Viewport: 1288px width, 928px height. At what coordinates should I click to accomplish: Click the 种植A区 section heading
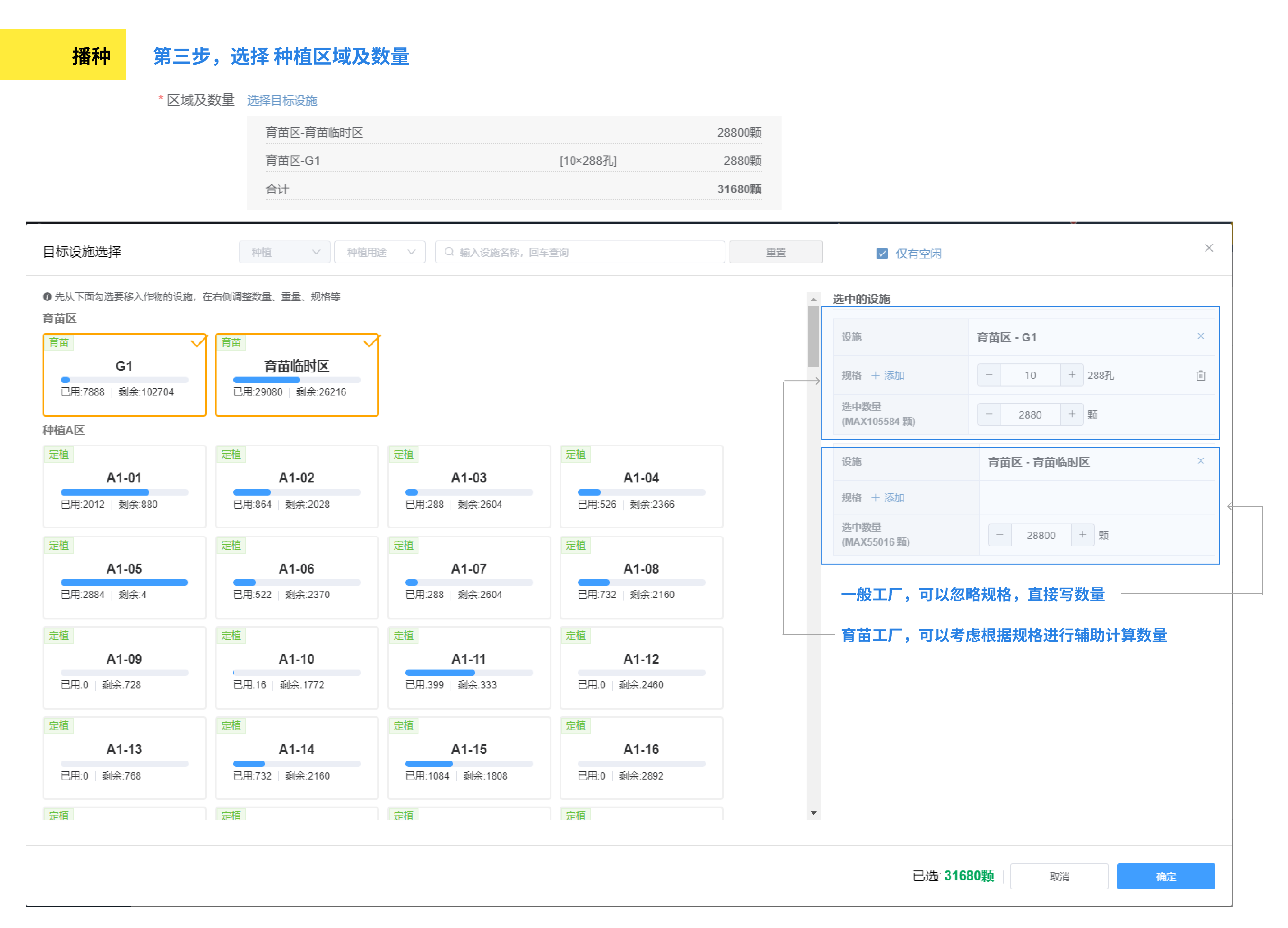pos(64,430)
